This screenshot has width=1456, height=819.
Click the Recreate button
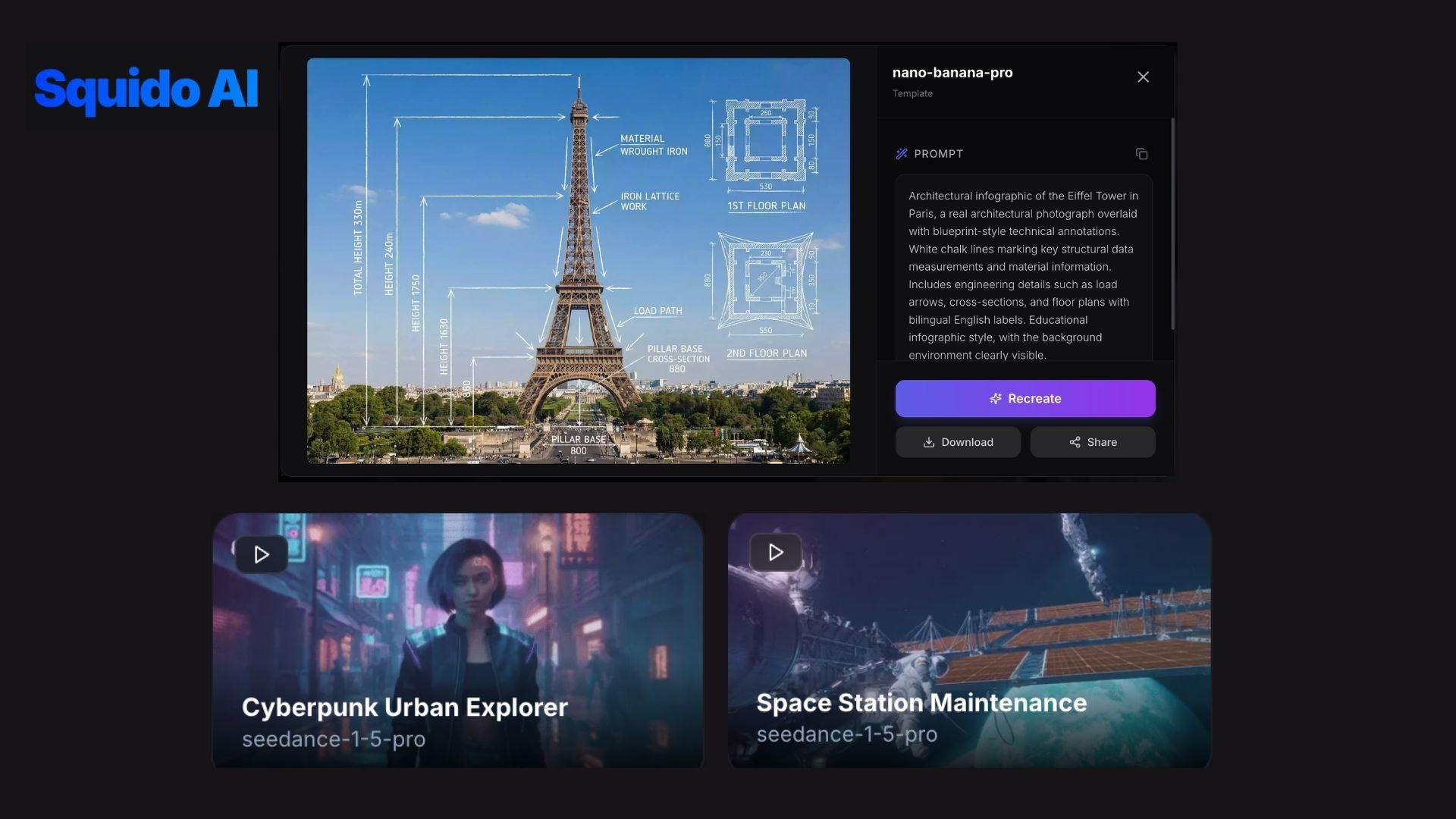coord(1025,399)
